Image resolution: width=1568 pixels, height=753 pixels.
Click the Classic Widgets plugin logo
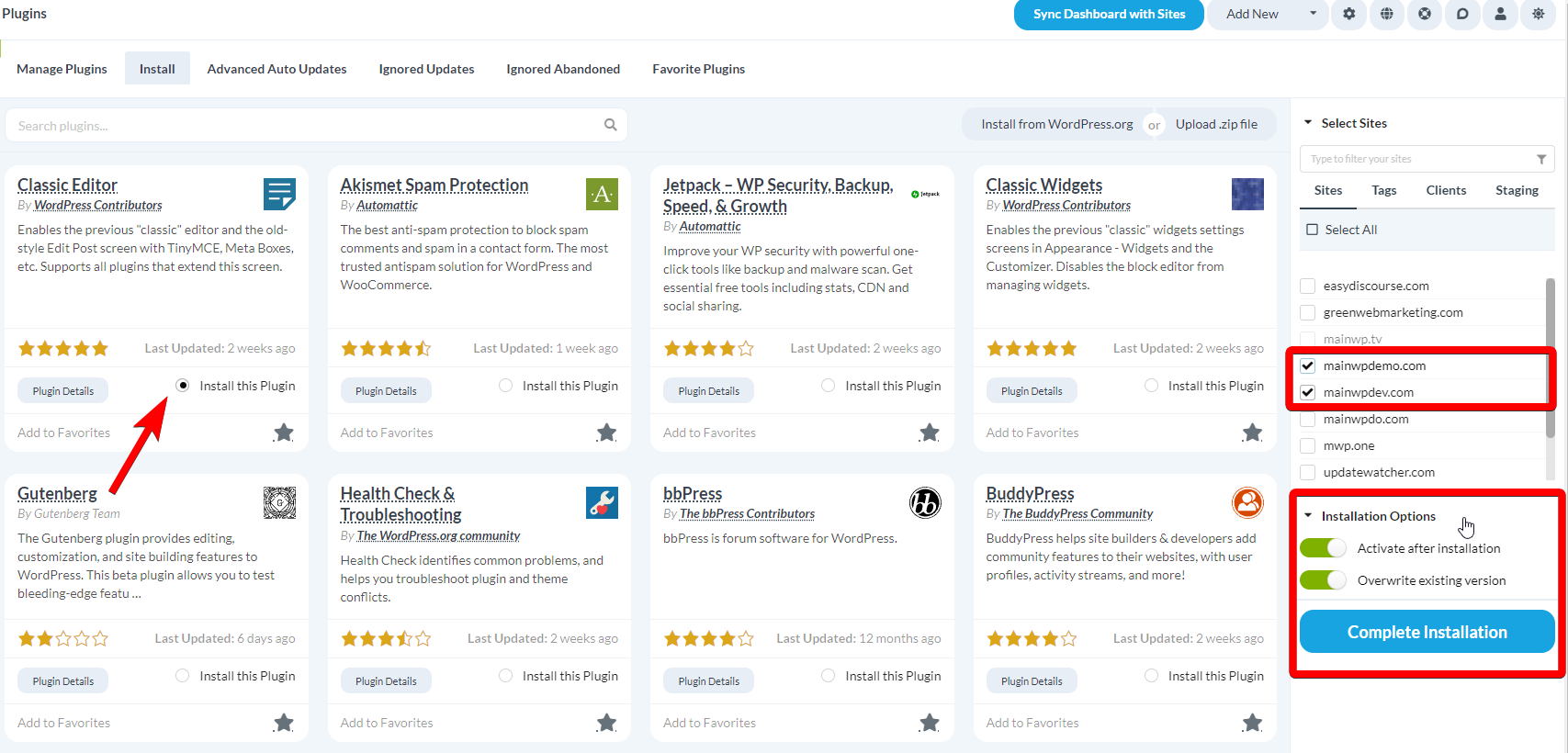[1247, 194]
